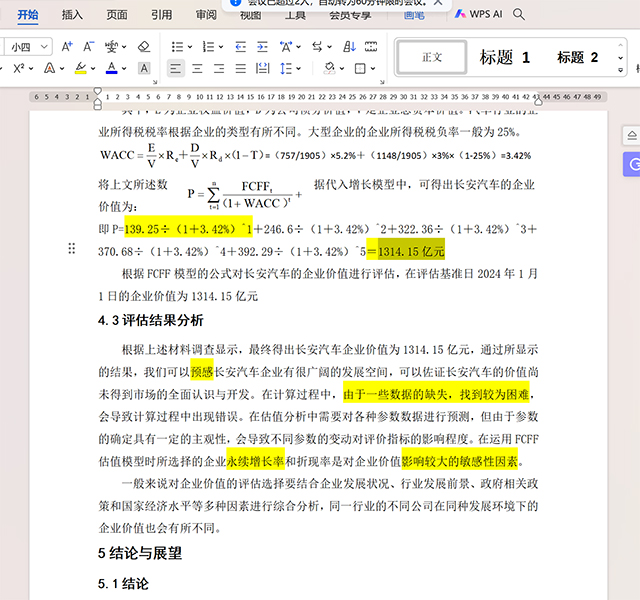Switch to the 开始 tab
The height and width of the screenshot is (600, 640).
(28, 15)
